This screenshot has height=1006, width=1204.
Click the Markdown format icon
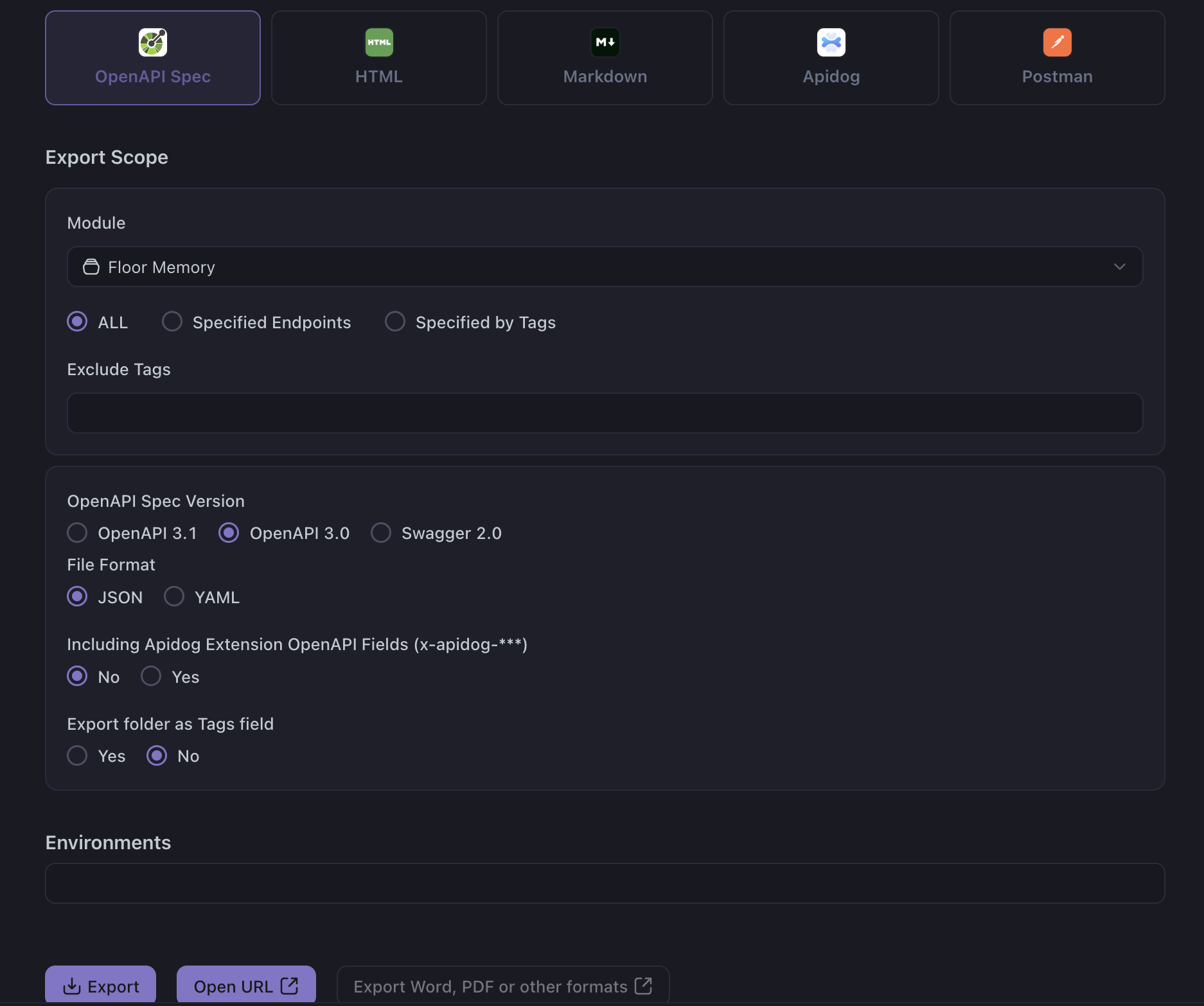(x=605, y=42)
